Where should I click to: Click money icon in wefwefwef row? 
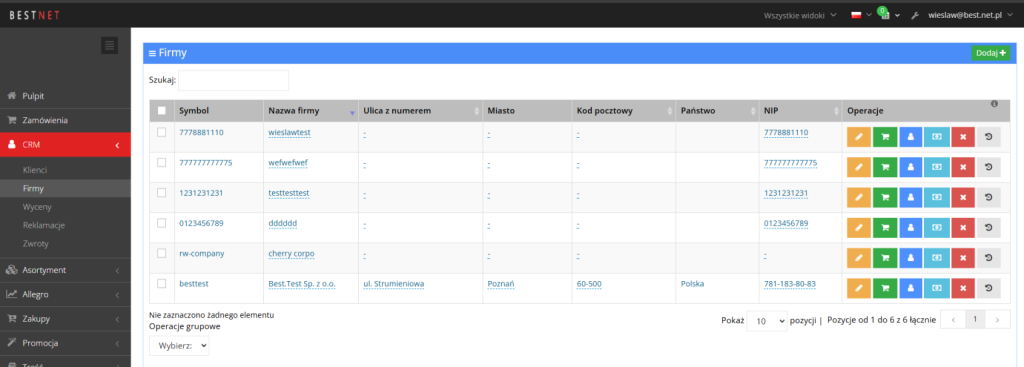pyautogui.click(x=937, y=167)
